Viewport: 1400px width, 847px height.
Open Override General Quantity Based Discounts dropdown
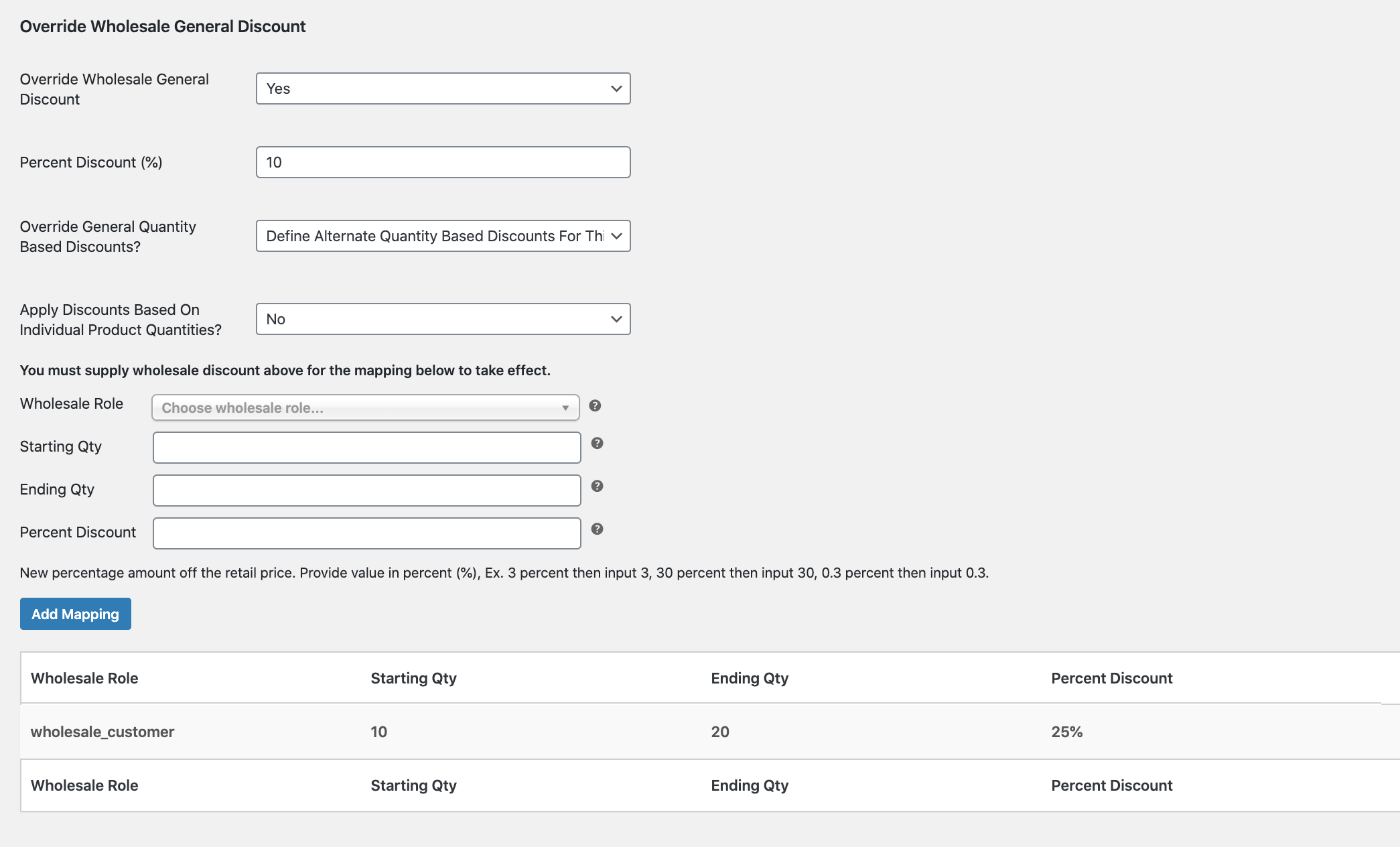coord(443,236)
